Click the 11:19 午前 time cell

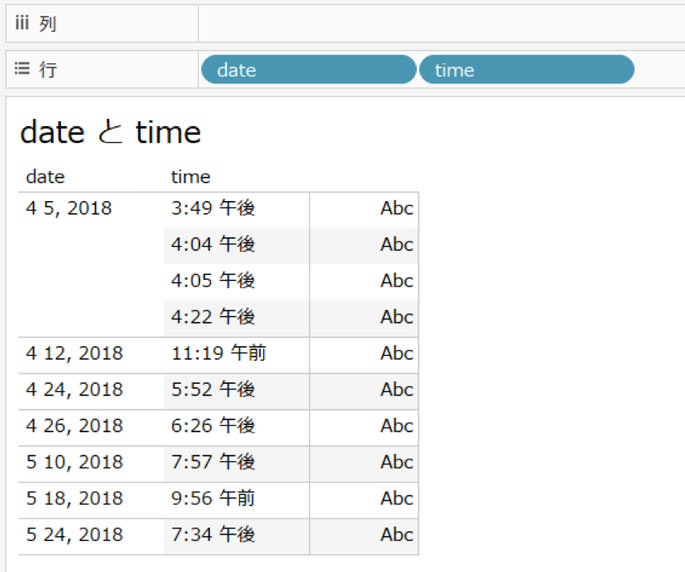pyautogui.click(x=218, y=354)
